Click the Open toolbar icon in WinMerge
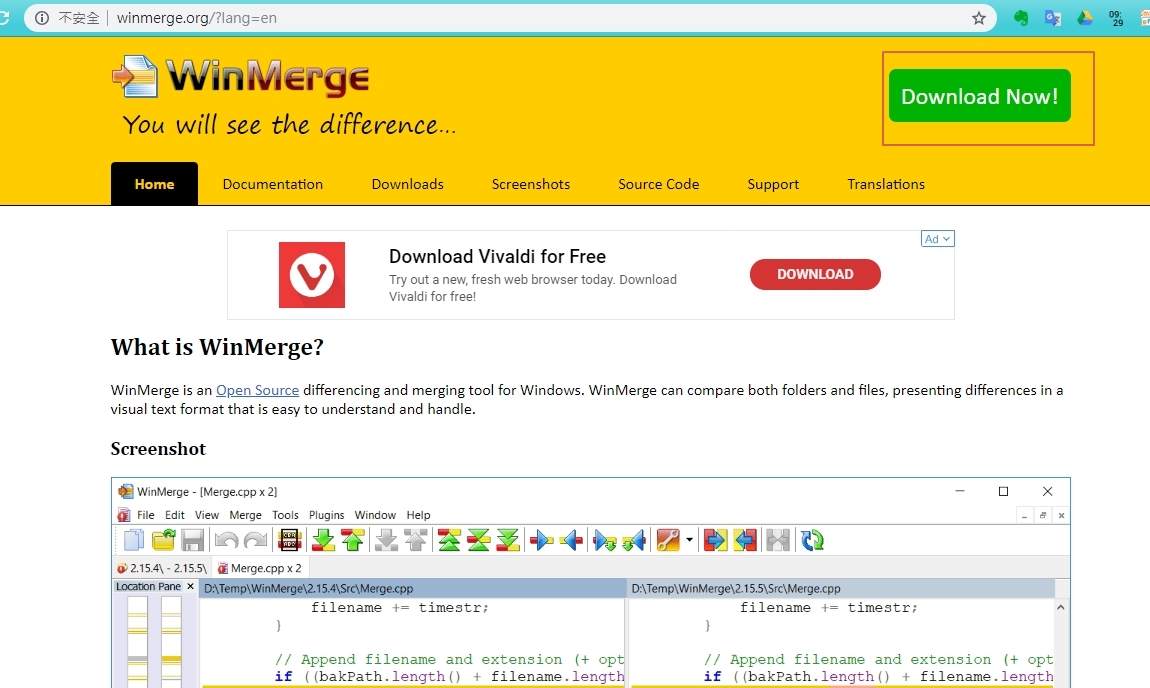Screen dimensions: 1150x688 (162, 540)
